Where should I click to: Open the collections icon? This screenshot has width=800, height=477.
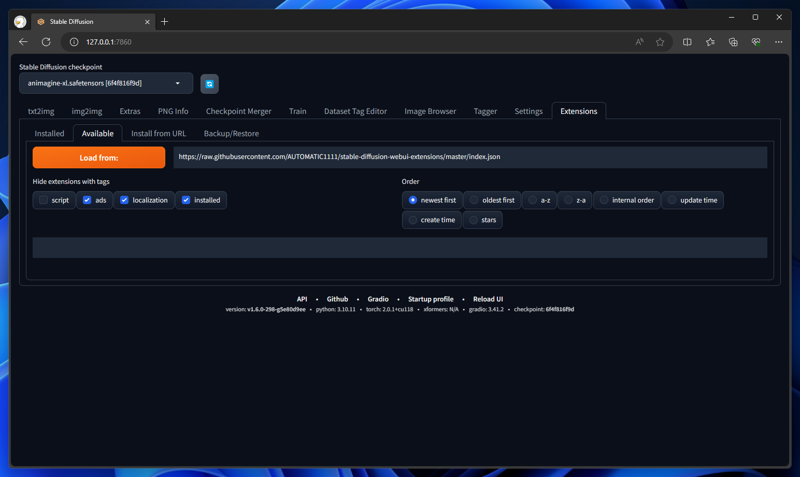(x=733, y=42)
